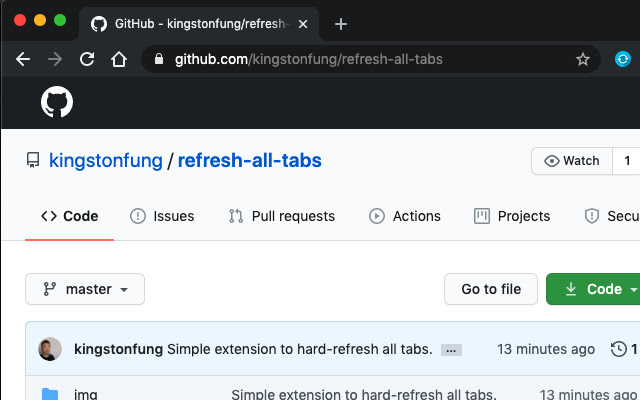Open the Pull requests tab
The height and width of the screenshot is (400, 640).
tap(282, 216)
